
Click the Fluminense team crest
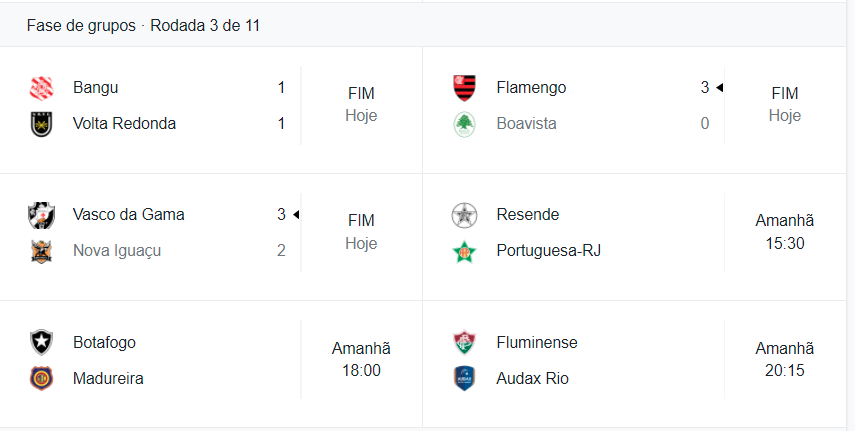point(464,342)
